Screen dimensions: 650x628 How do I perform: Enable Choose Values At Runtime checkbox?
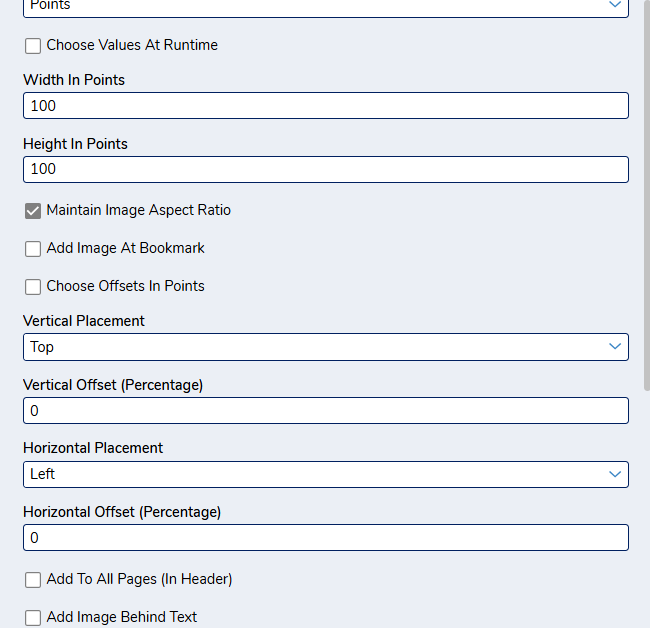pos(33,46)
